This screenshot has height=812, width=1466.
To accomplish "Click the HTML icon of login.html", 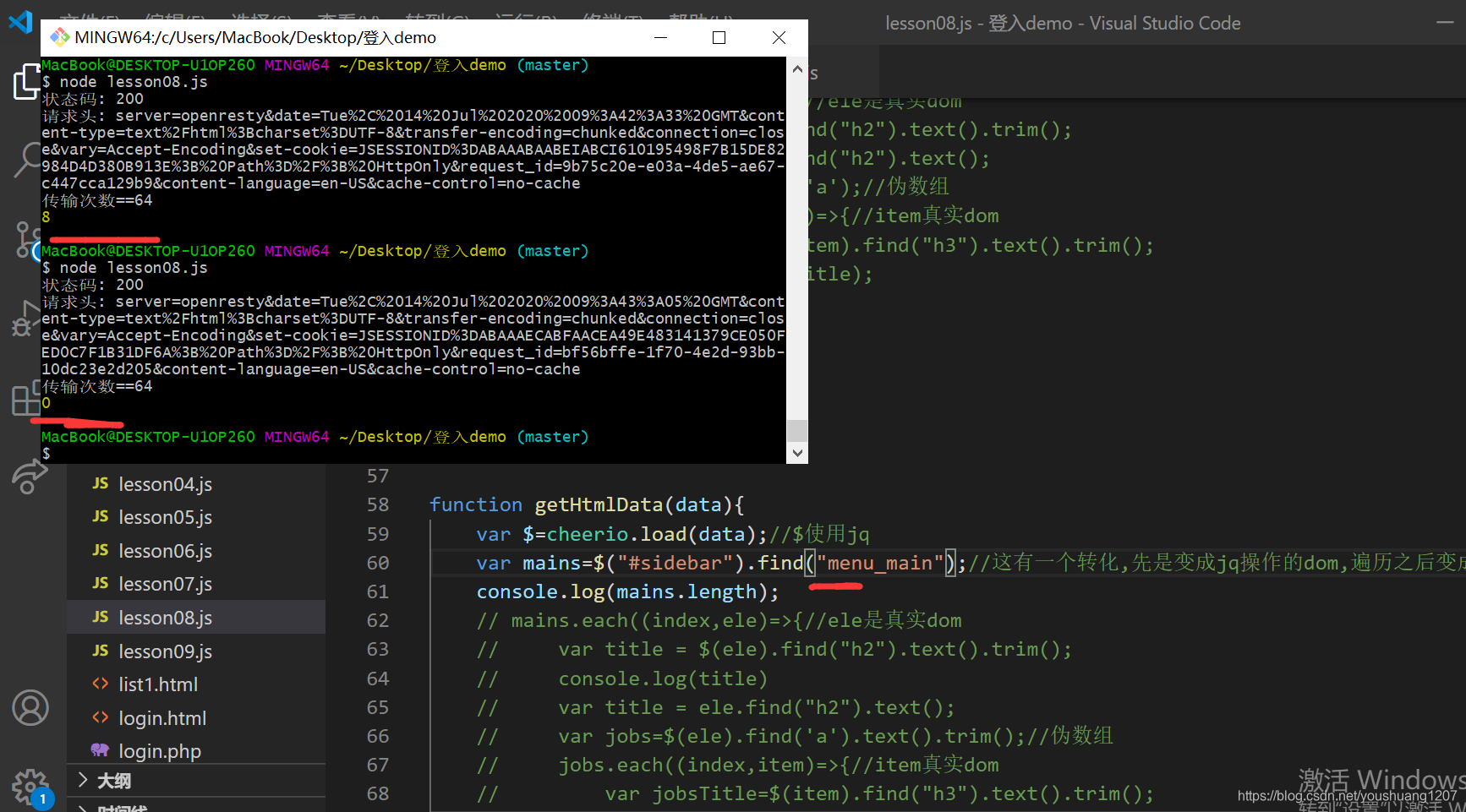I will [x=101, y=717].
